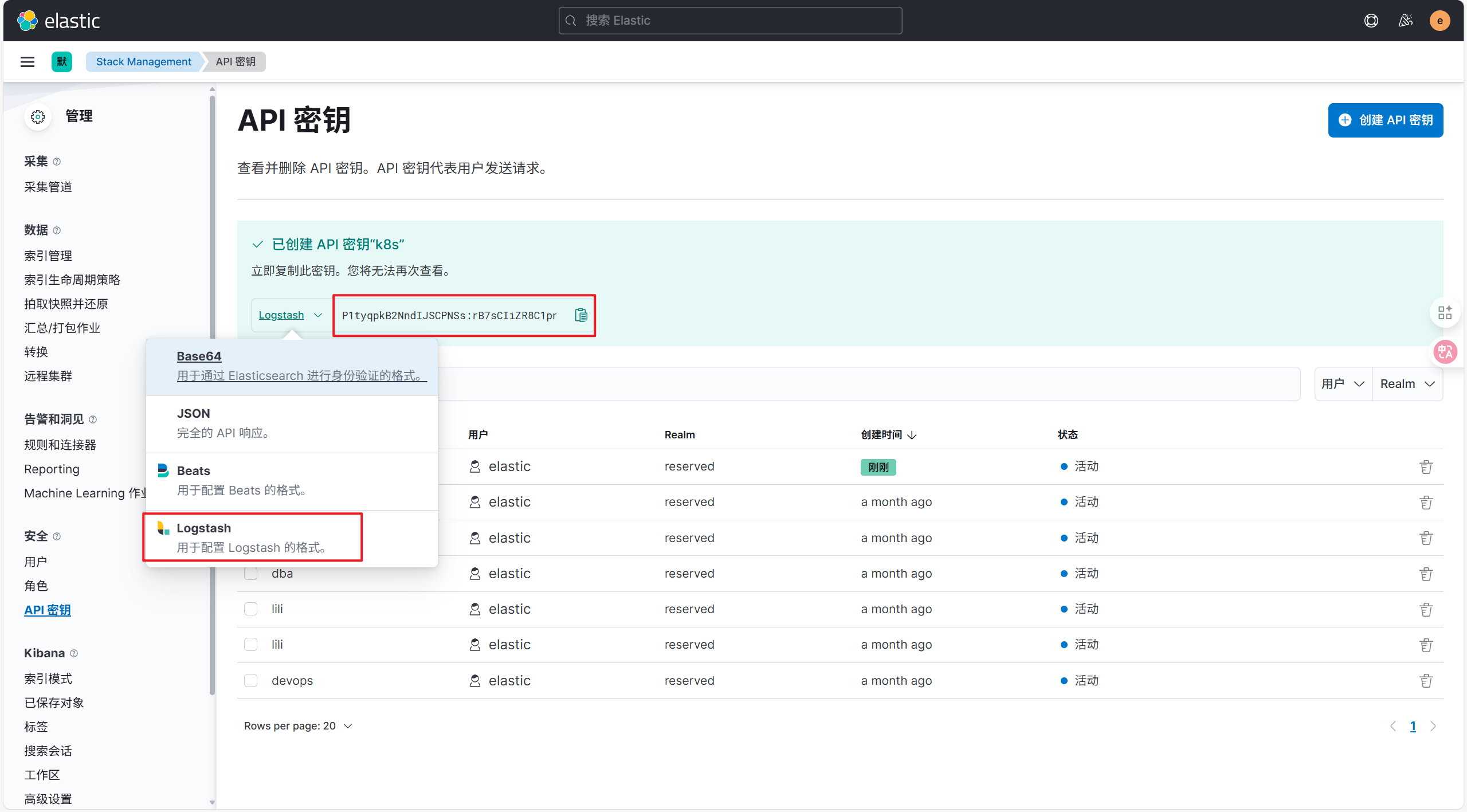The width and height of the screenshot is (1467, 812).
Task: Open the Realm filter dropdown
Action: point(1407,384)
